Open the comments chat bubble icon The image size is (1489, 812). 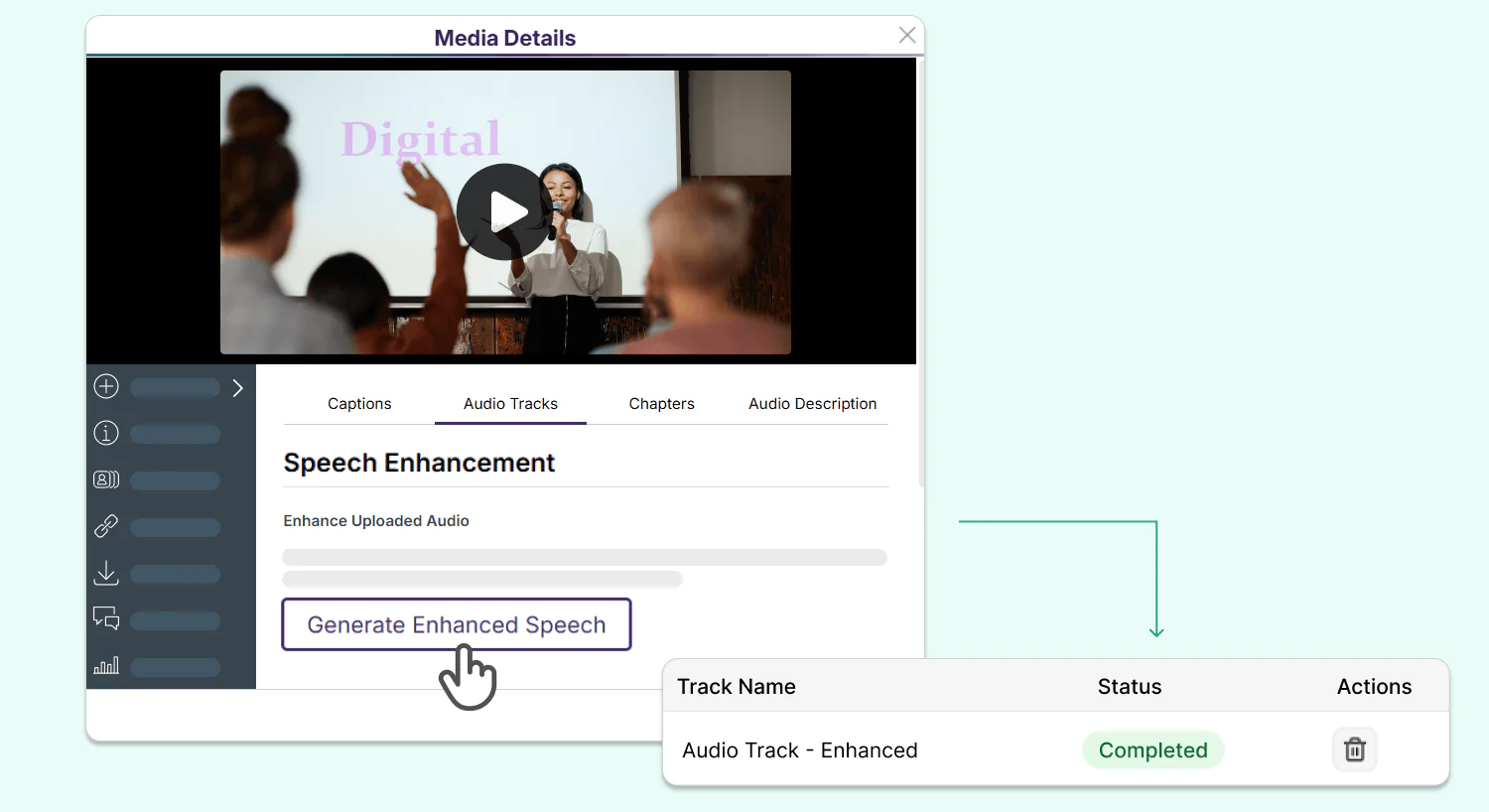(106, 619)
